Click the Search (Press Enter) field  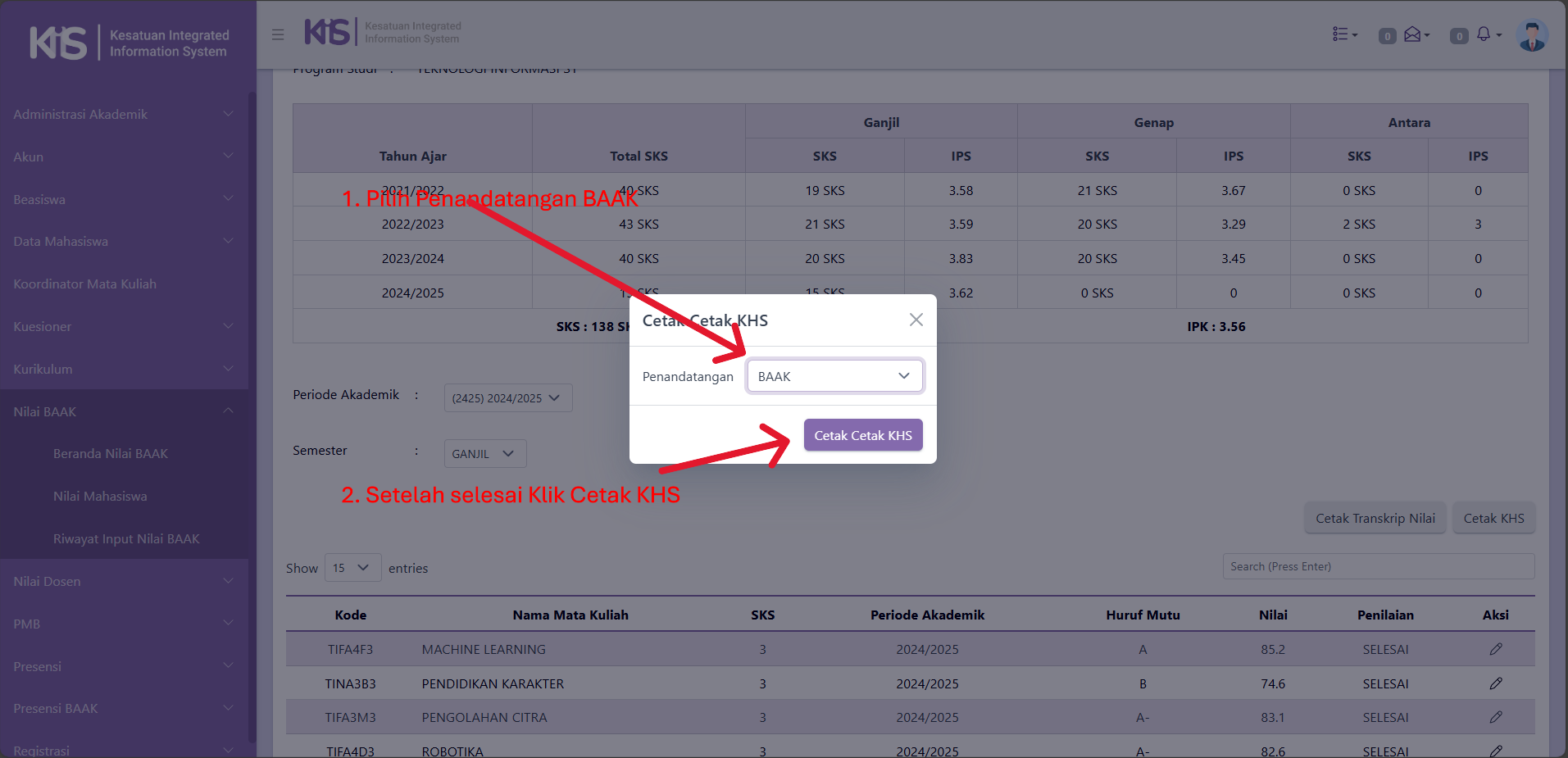tap(1378, 566)
